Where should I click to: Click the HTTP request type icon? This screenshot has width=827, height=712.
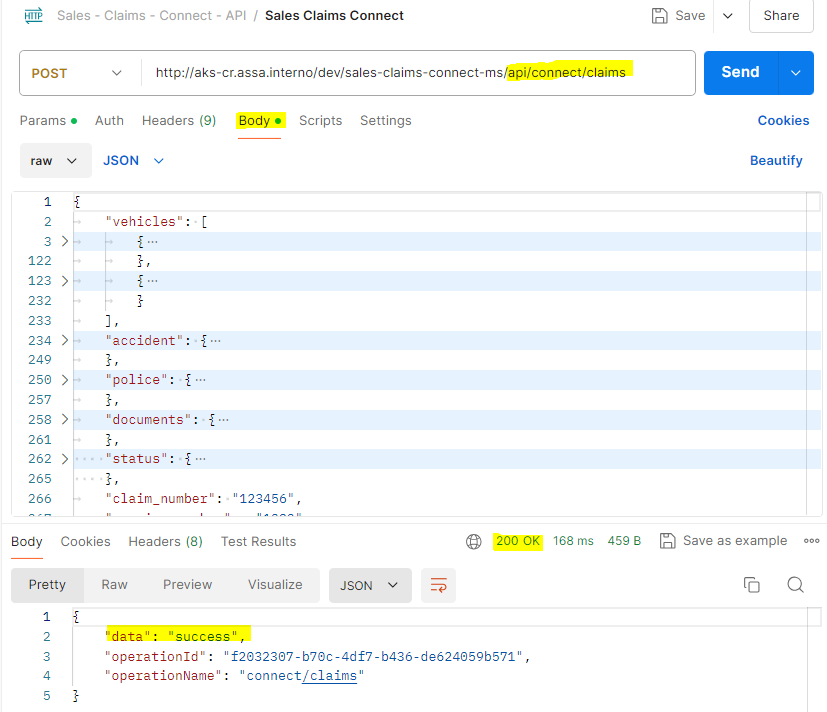(x=33, y=16)
